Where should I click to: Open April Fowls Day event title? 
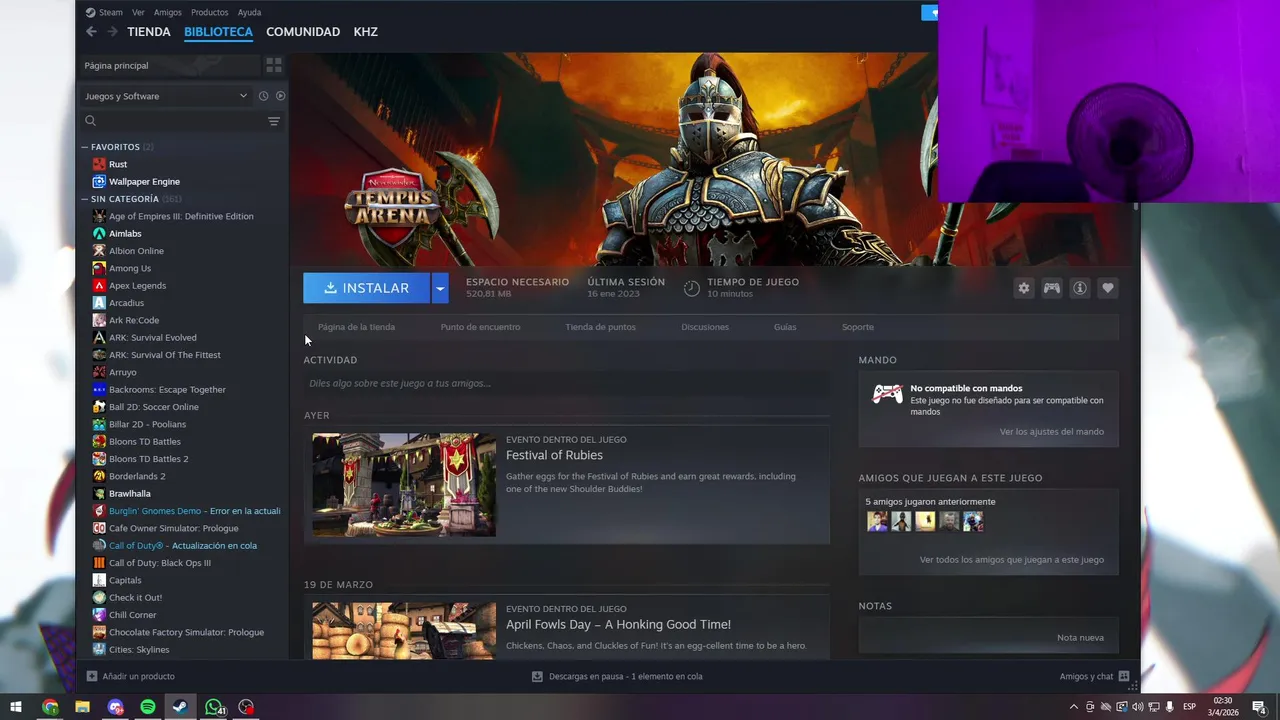(x=618, y=624)
